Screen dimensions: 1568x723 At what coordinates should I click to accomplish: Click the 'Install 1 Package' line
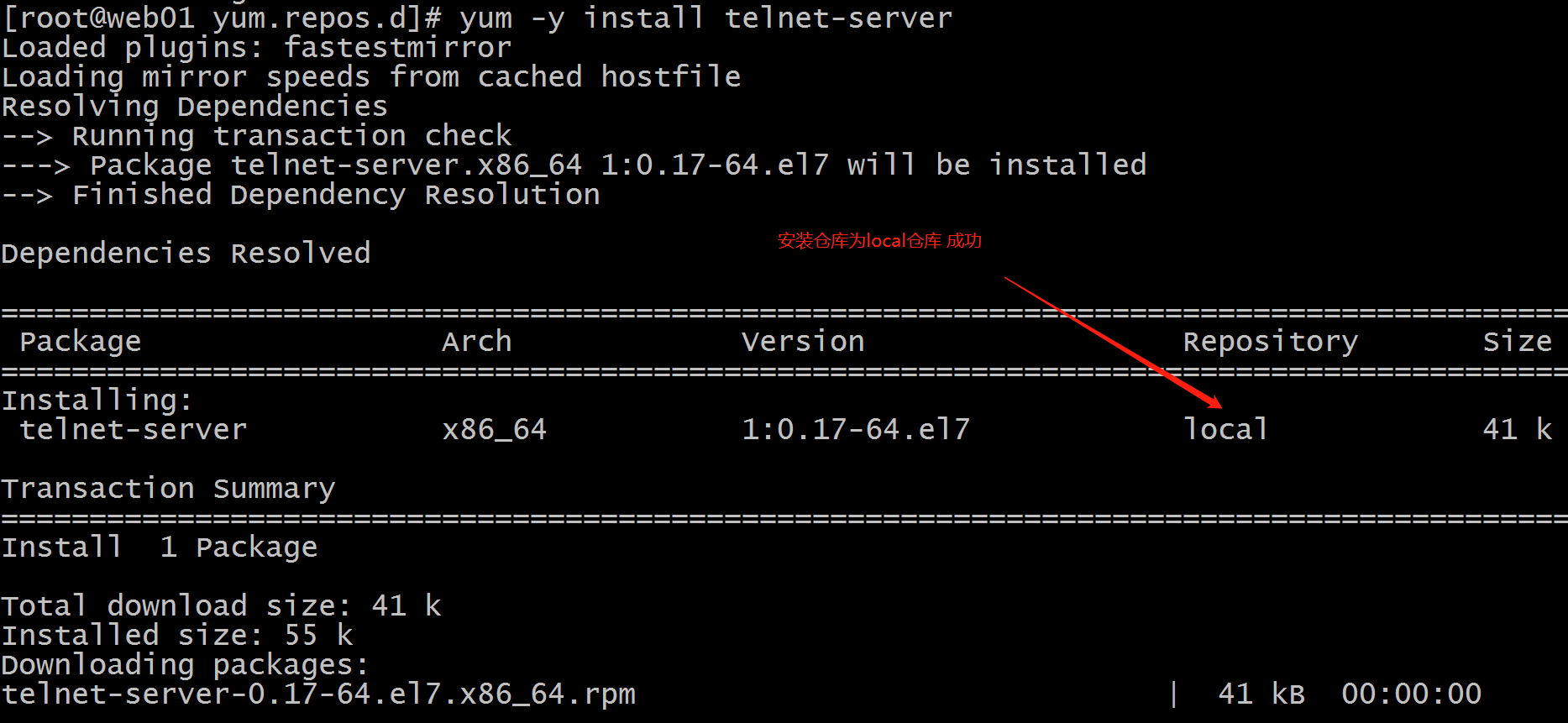click(160, 547)
